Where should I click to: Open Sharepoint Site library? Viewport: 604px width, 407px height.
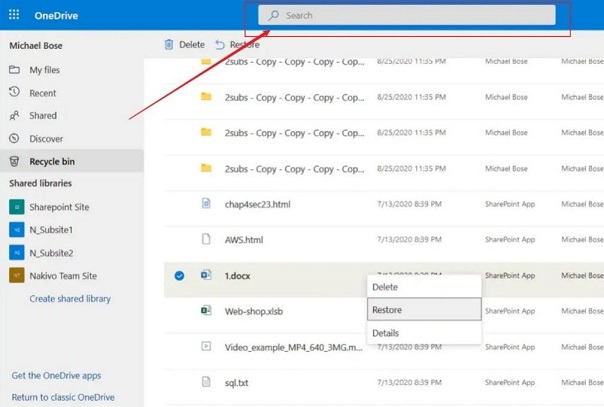[59, 207]
